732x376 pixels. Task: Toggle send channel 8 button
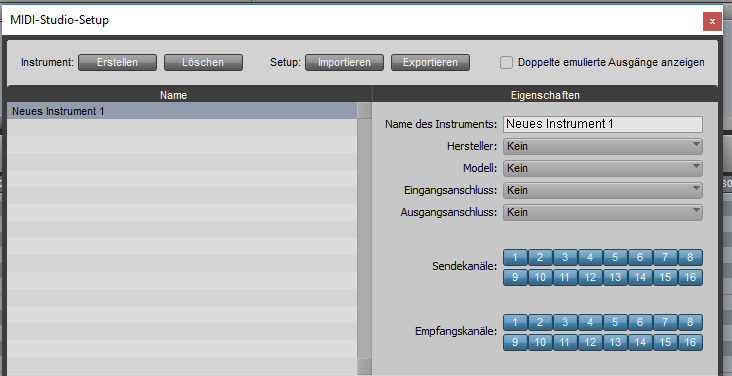[x=690, y=257]
